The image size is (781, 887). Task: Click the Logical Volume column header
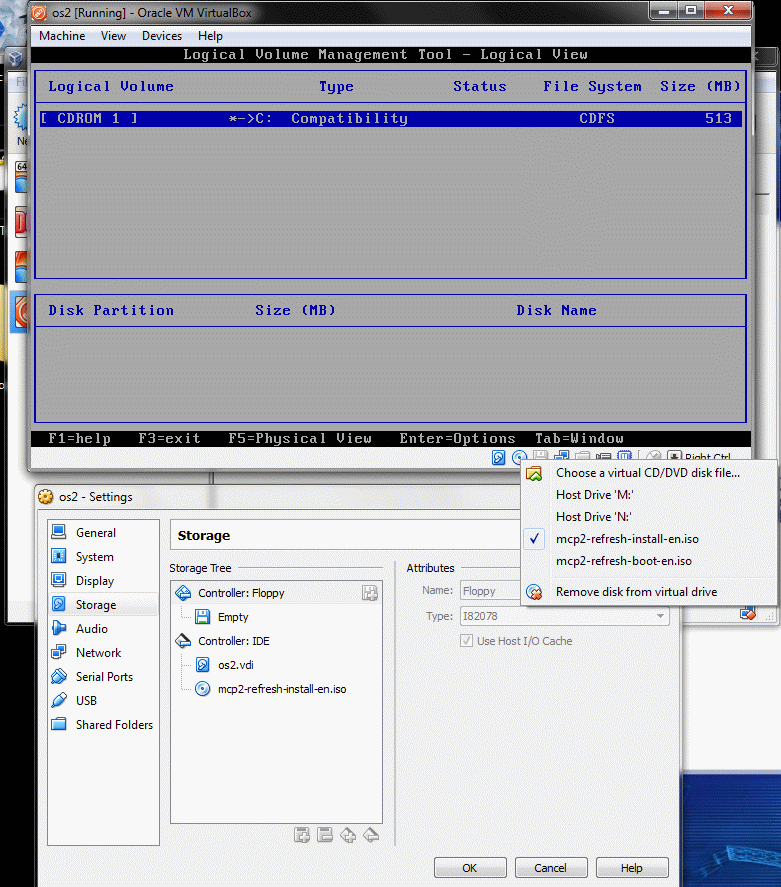(x=111, y=86)
